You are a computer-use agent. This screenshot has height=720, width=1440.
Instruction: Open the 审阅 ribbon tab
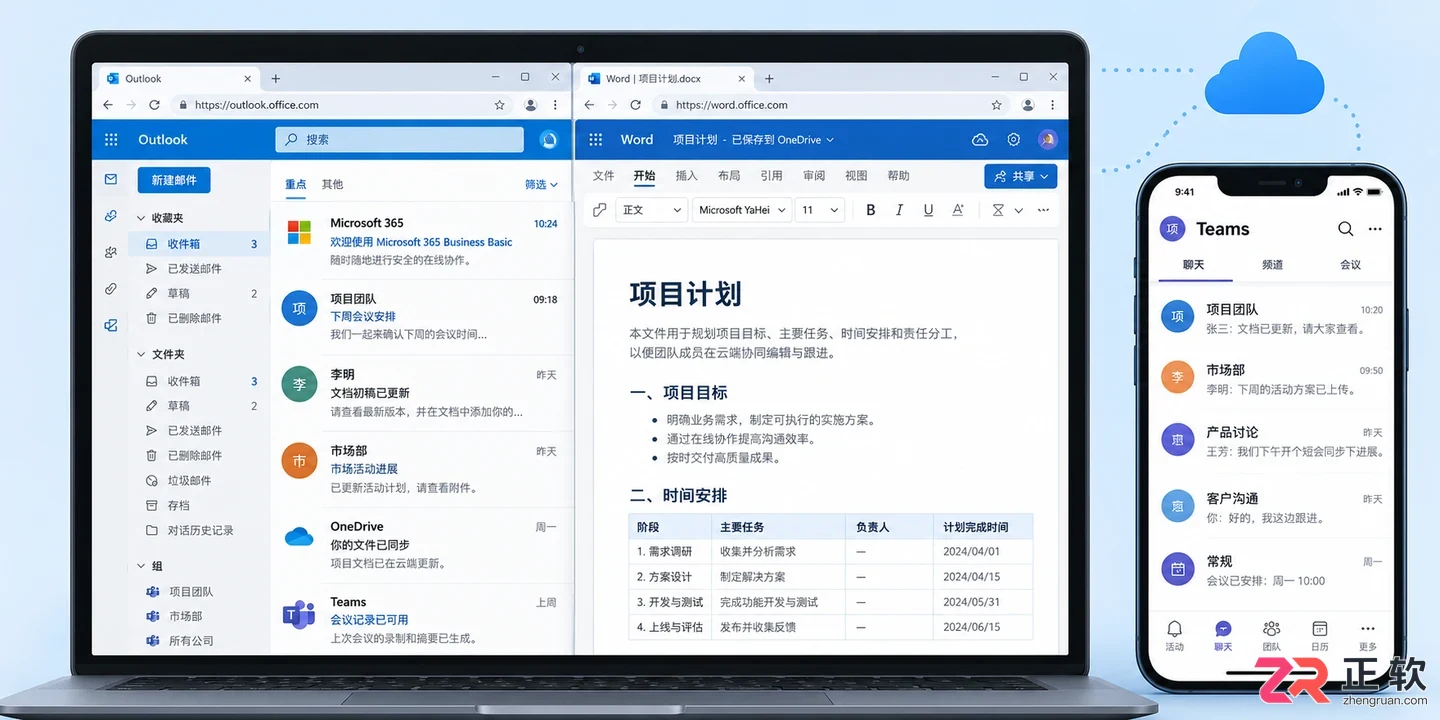pyautogui.click(x=814, y=176)
